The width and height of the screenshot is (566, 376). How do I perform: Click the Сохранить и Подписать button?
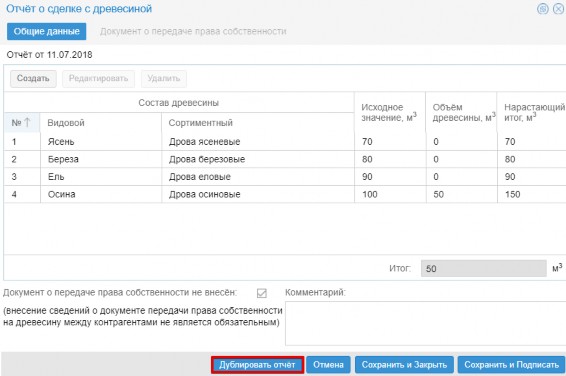(x=511, y=365)
